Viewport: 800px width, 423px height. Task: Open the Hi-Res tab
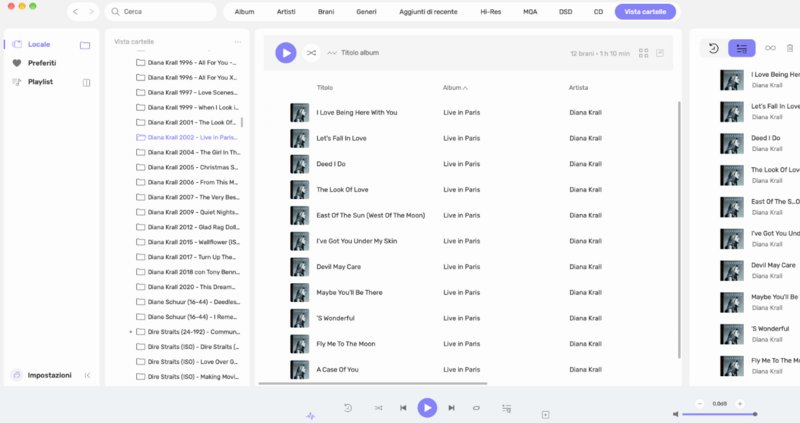click(x=490, y=12)
